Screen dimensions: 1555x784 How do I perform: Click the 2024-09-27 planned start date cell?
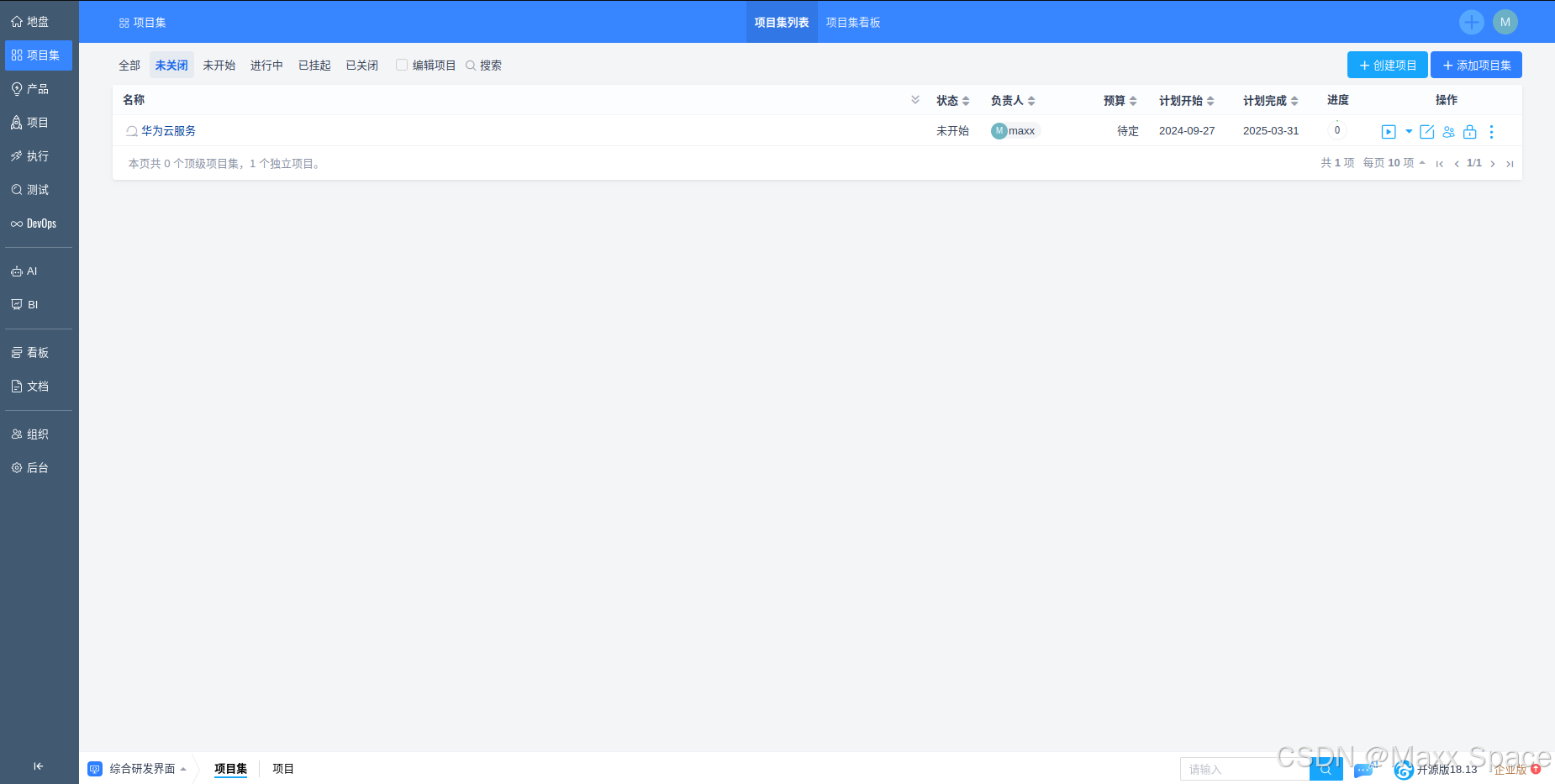(1187, 131)
